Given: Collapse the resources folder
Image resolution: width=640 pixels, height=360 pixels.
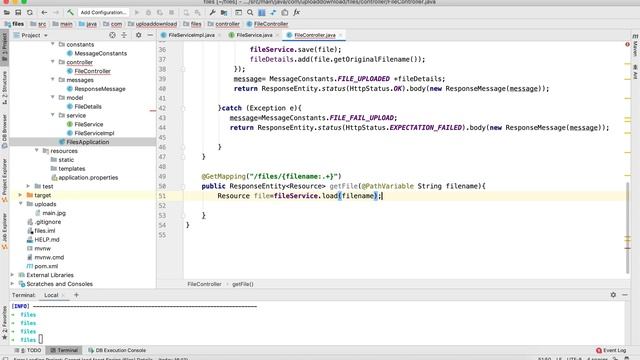Looking at the screenshot, I should click(x=37, y=151).
